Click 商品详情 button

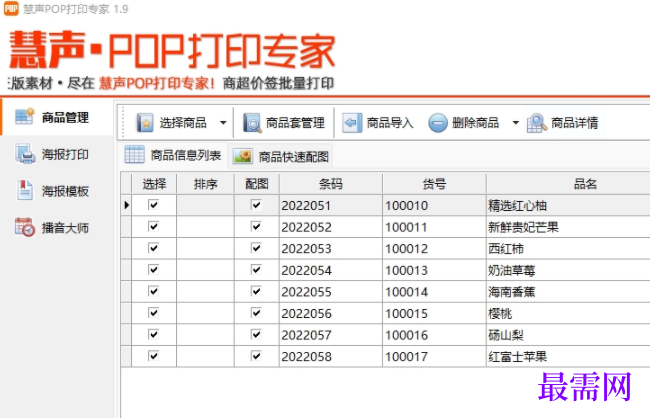(x=564, y=123)
